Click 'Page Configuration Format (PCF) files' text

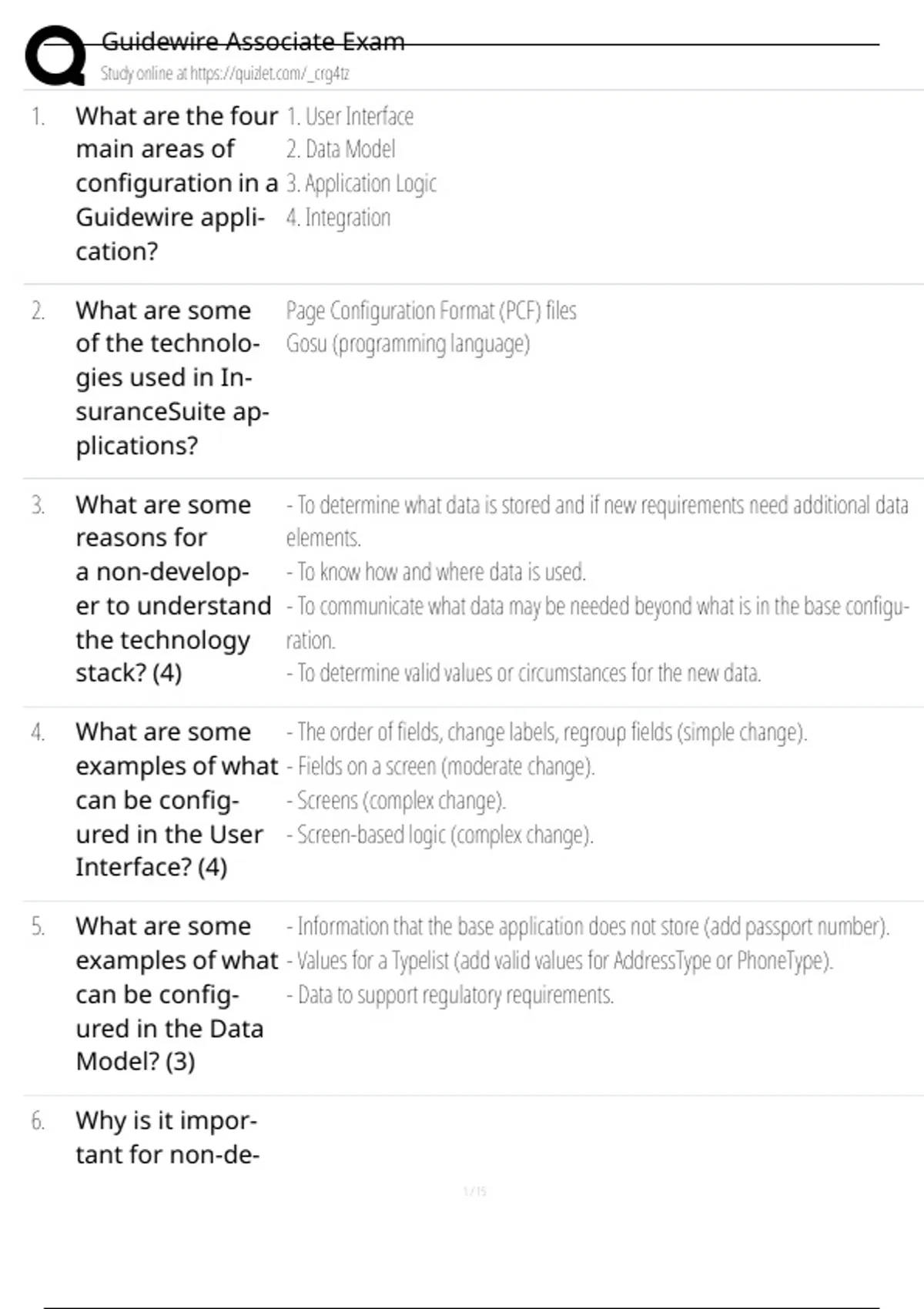point(431,311)
